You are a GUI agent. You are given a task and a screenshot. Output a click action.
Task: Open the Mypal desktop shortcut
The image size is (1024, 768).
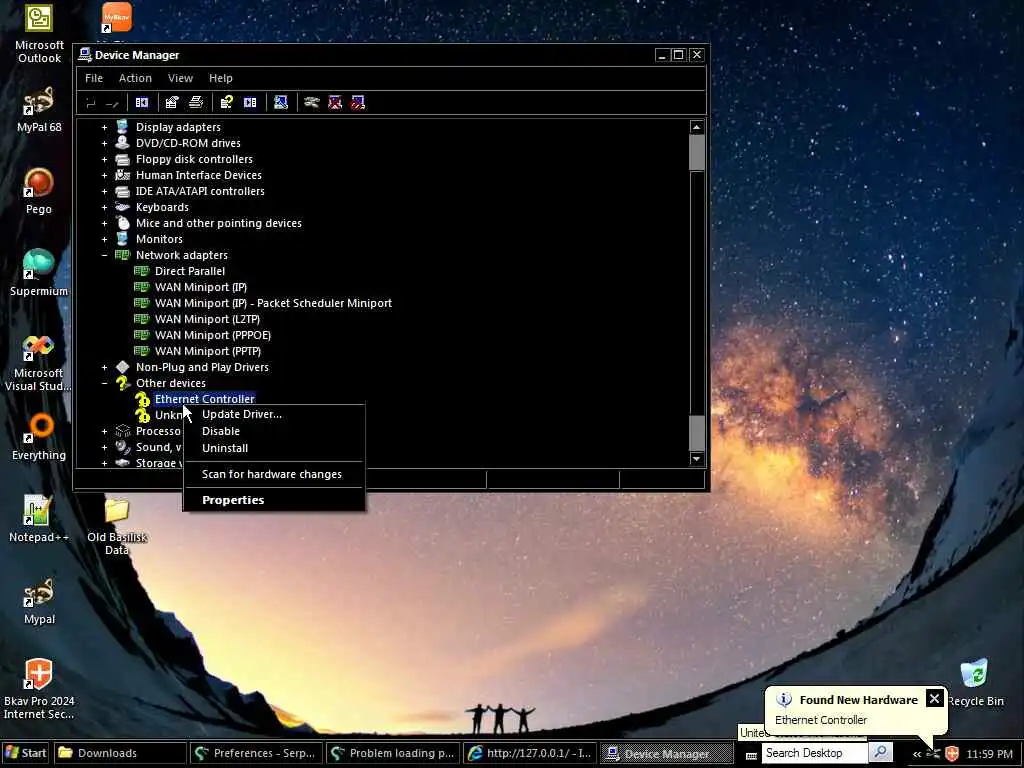39,601
